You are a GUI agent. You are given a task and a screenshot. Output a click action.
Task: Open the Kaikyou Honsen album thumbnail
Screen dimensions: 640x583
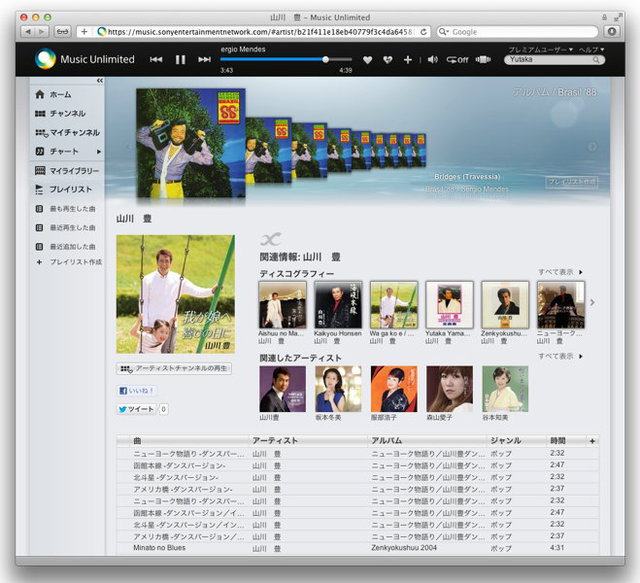338,304
